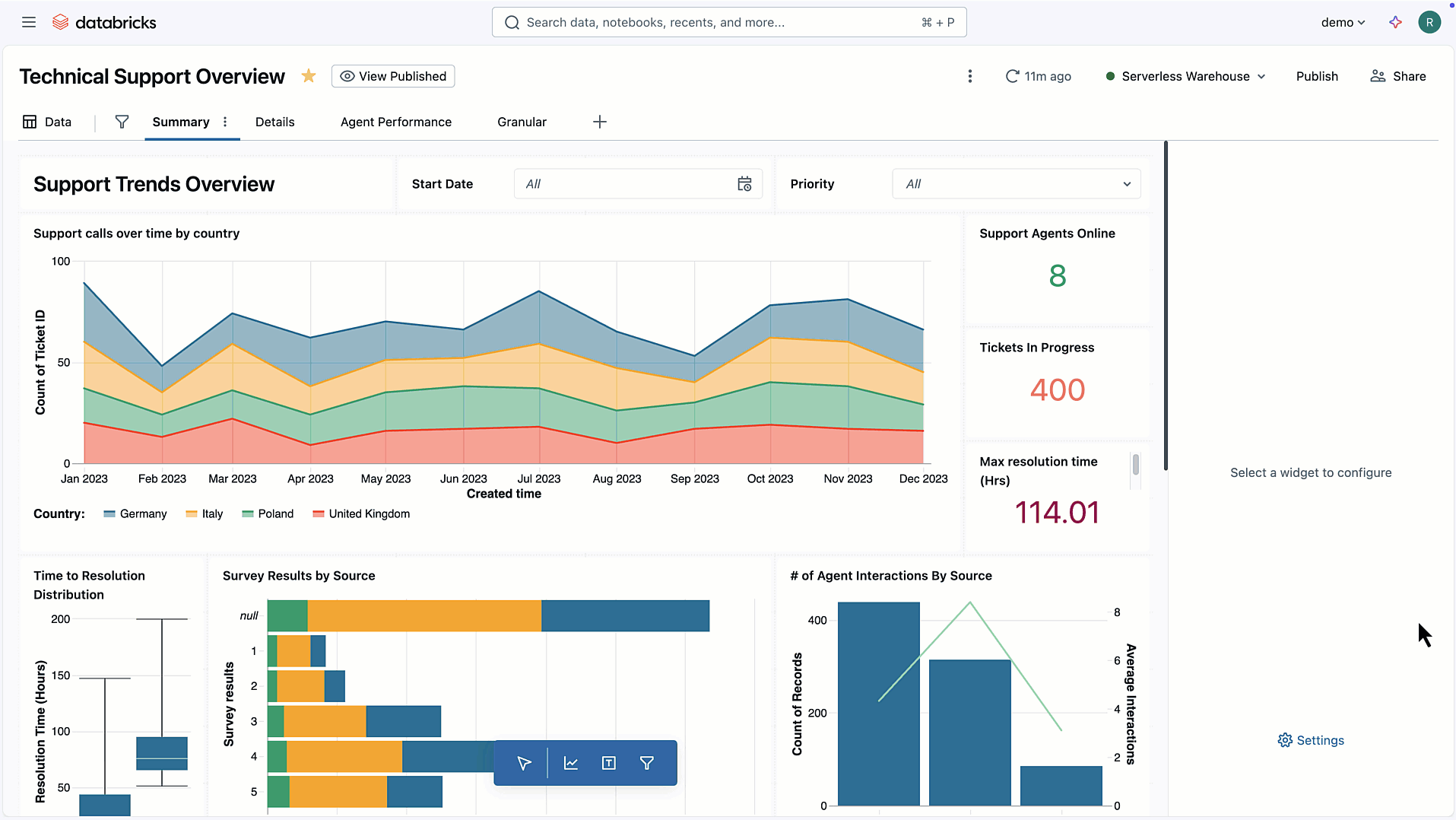Select the add text box tool

click(x=609, y=763)
